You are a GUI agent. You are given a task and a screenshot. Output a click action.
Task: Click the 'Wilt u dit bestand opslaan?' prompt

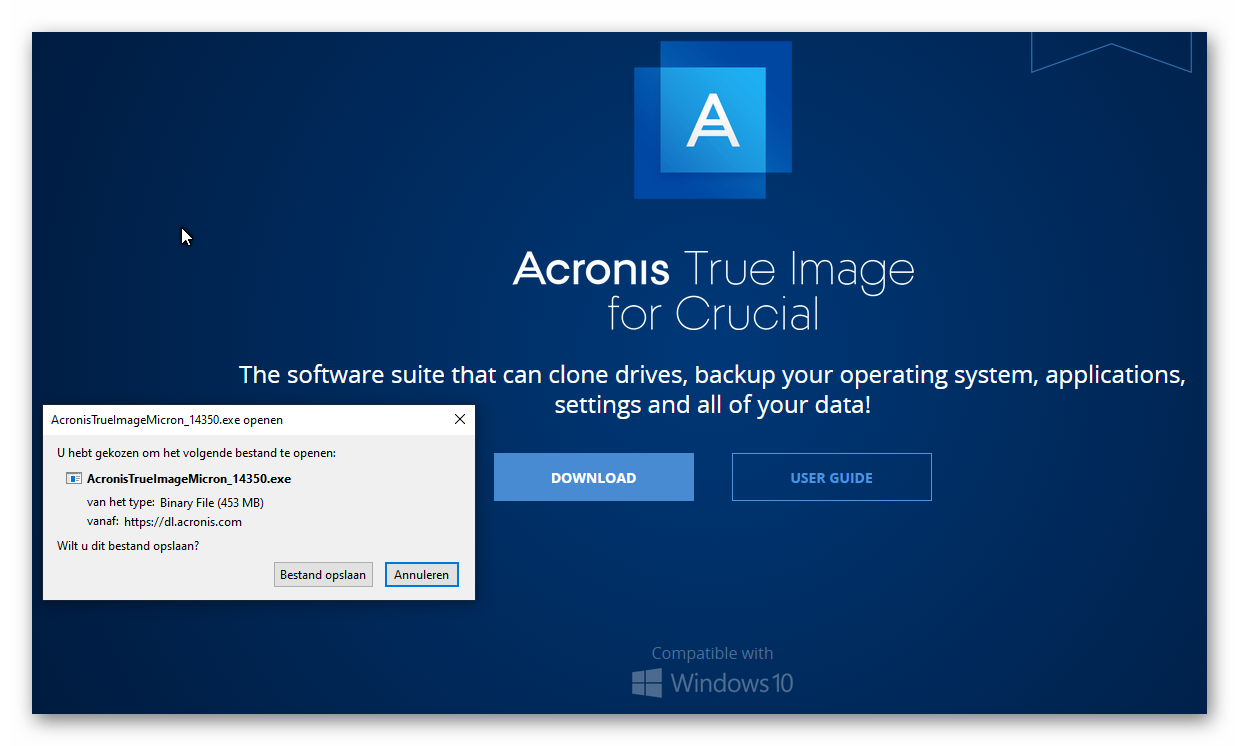point(128,546)
